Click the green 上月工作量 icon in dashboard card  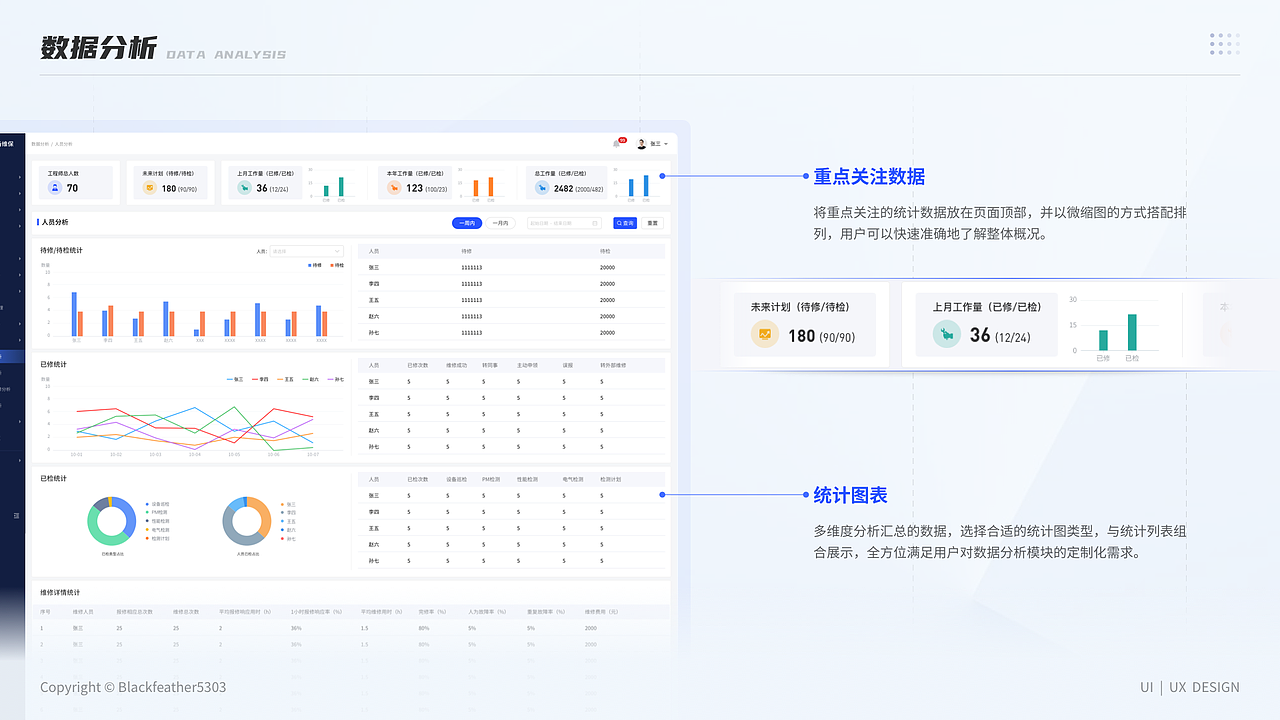coord(244,188)
